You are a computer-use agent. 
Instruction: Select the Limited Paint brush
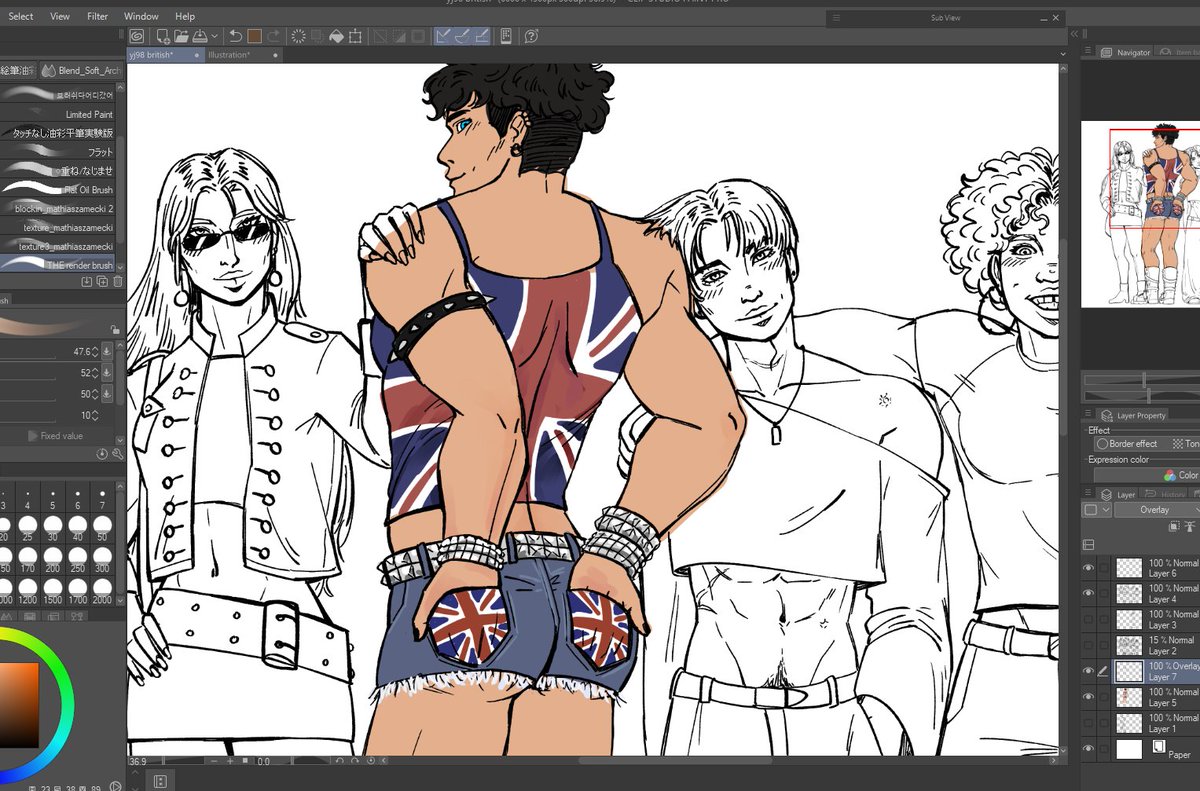click(x=58, y=115)
